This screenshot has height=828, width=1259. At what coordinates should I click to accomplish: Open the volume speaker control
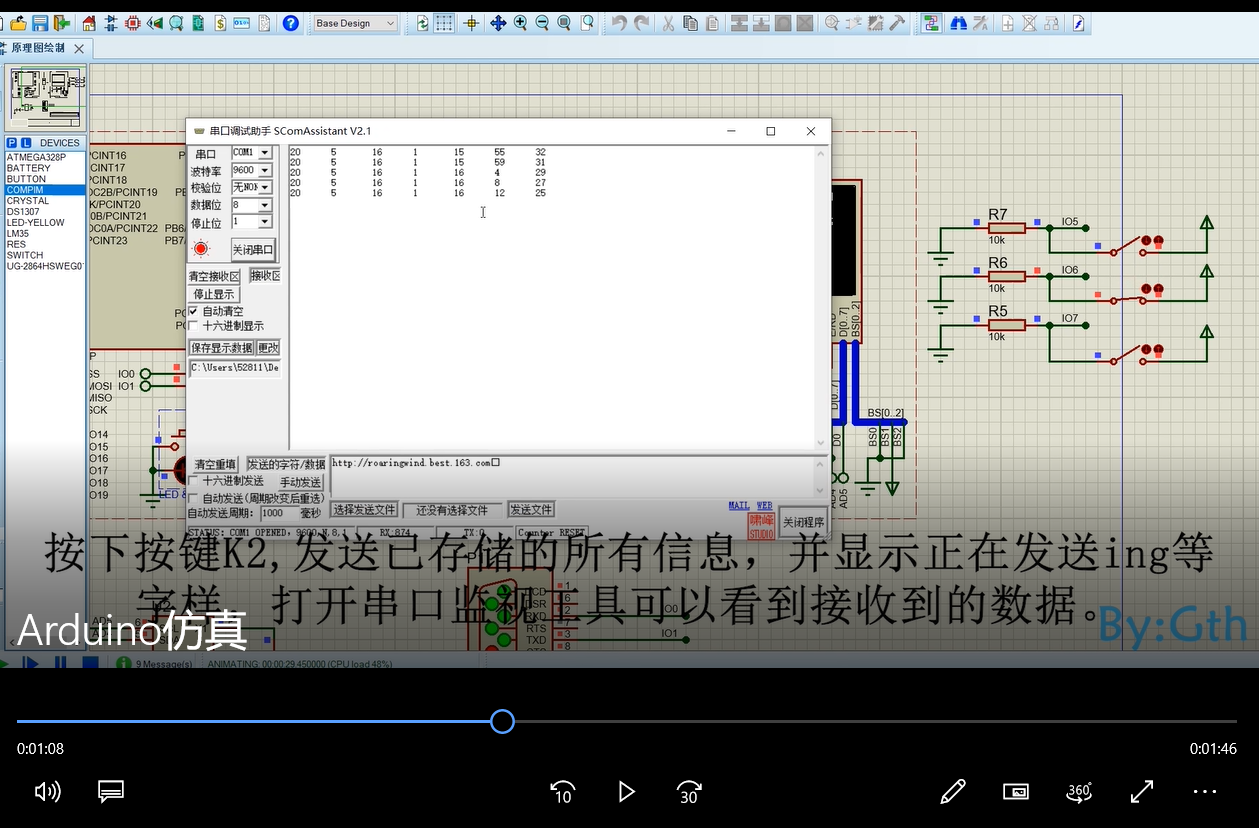[47, 792]
